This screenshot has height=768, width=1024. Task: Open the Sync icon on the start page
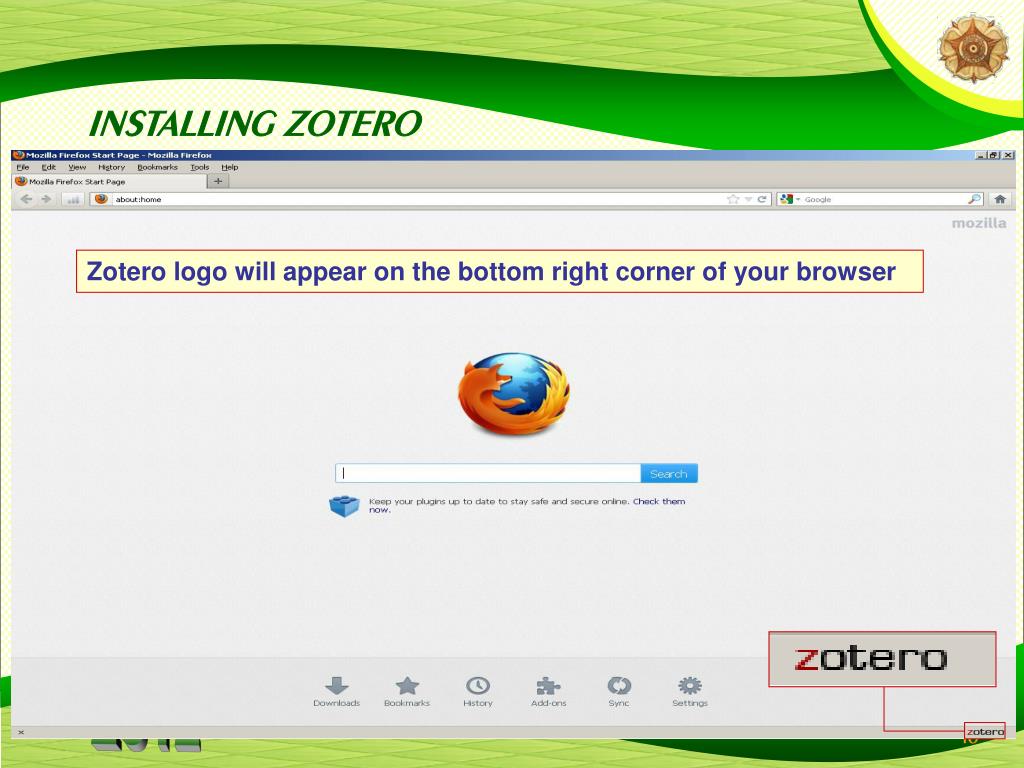[619, 692]
